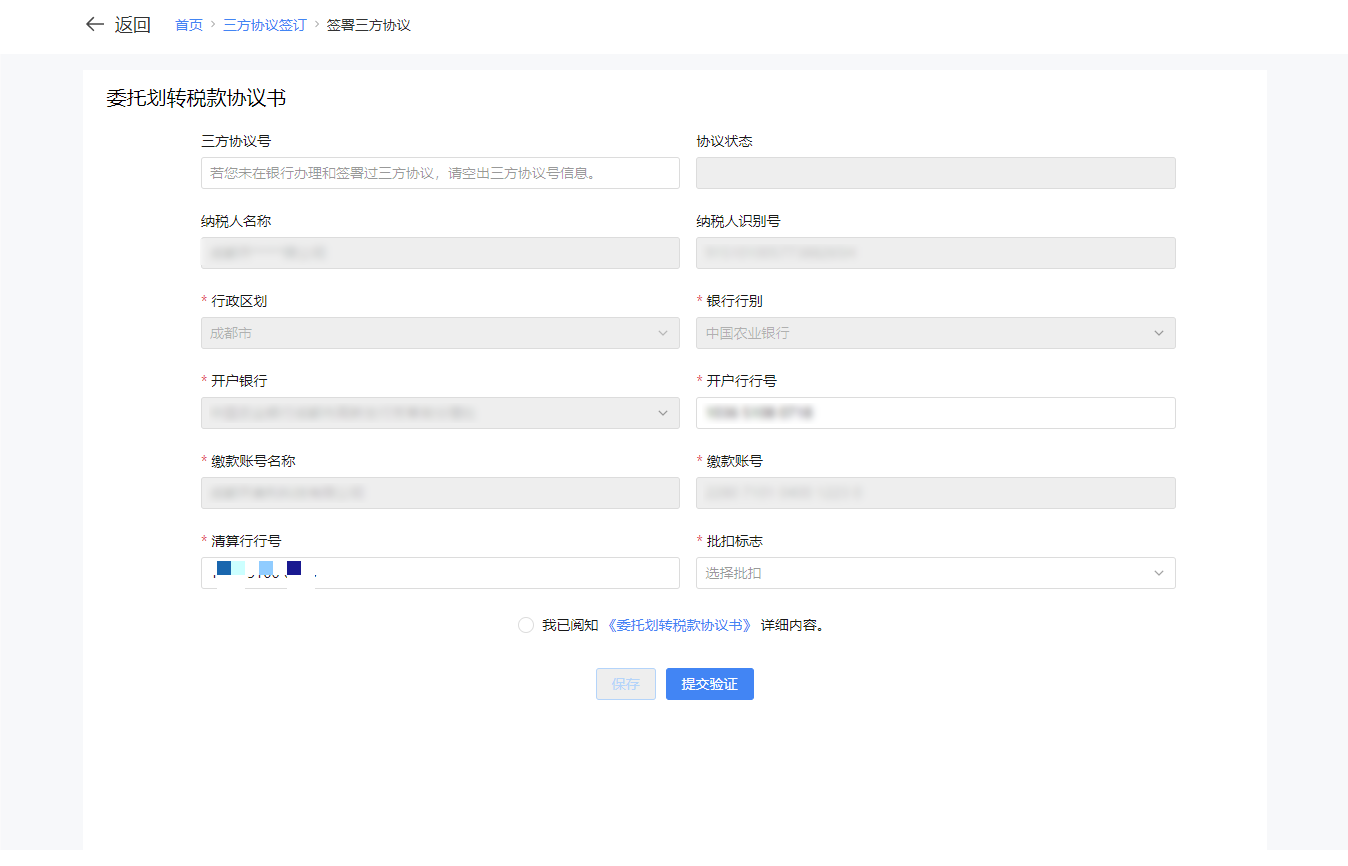This screenshot has width=1348, height=866.
Task: Click the 缴款账号名称 field
Action: [440, 493]
